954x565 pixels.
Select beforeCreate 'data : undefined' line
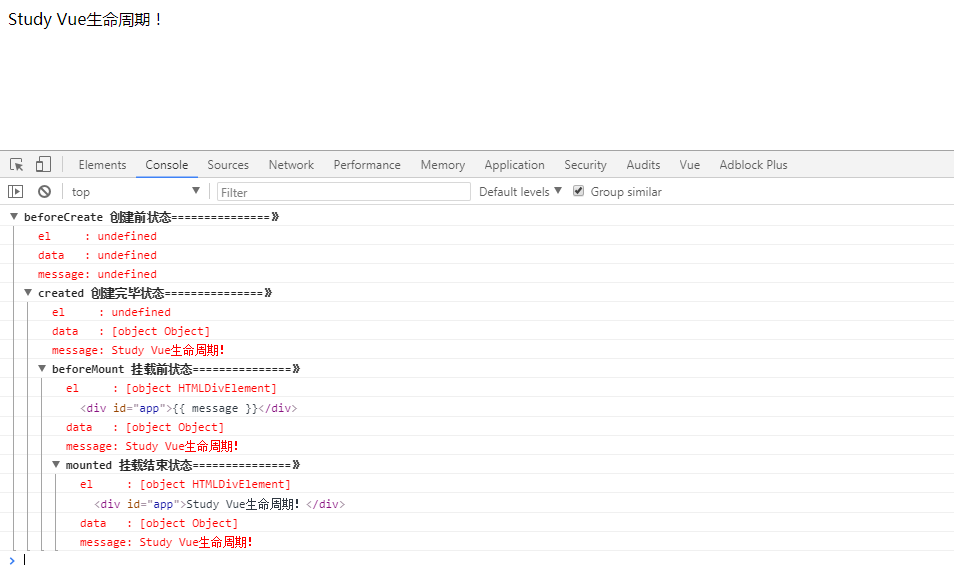[x=97, y=255]
